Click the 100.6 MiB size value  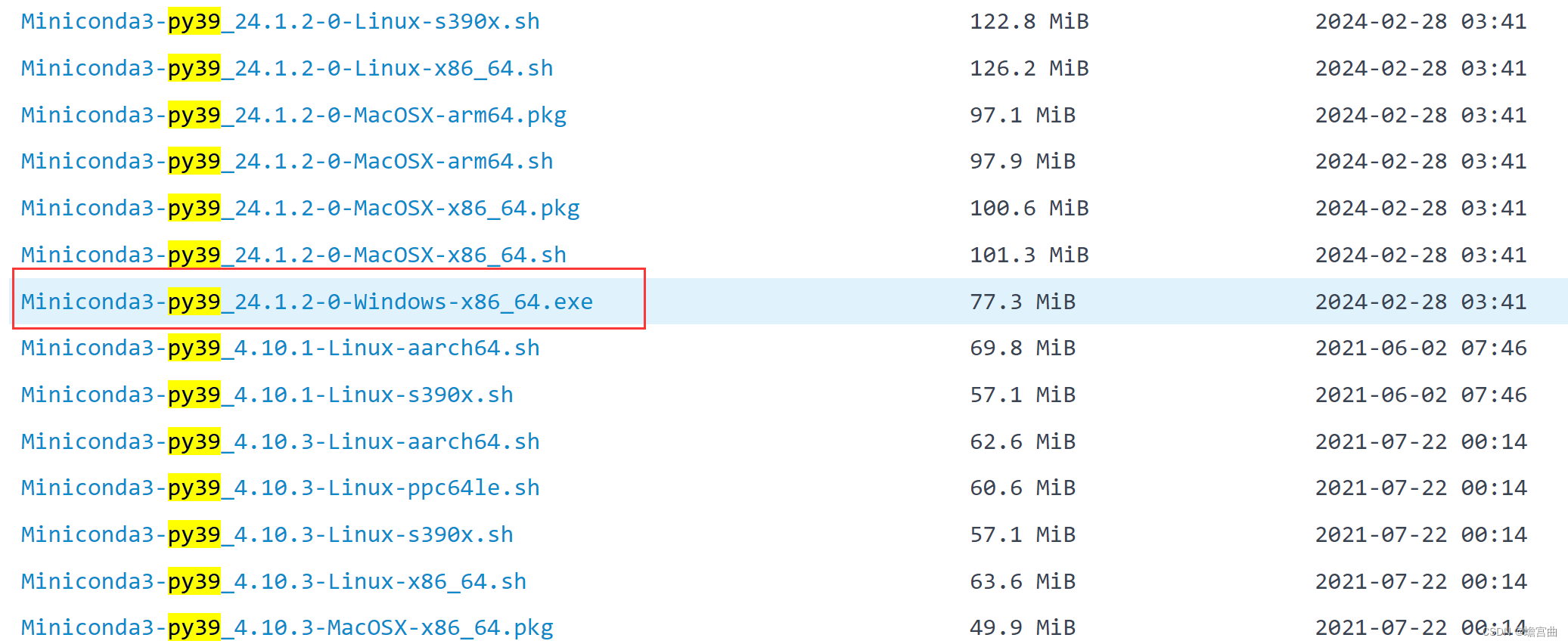tap(1029, 209)
